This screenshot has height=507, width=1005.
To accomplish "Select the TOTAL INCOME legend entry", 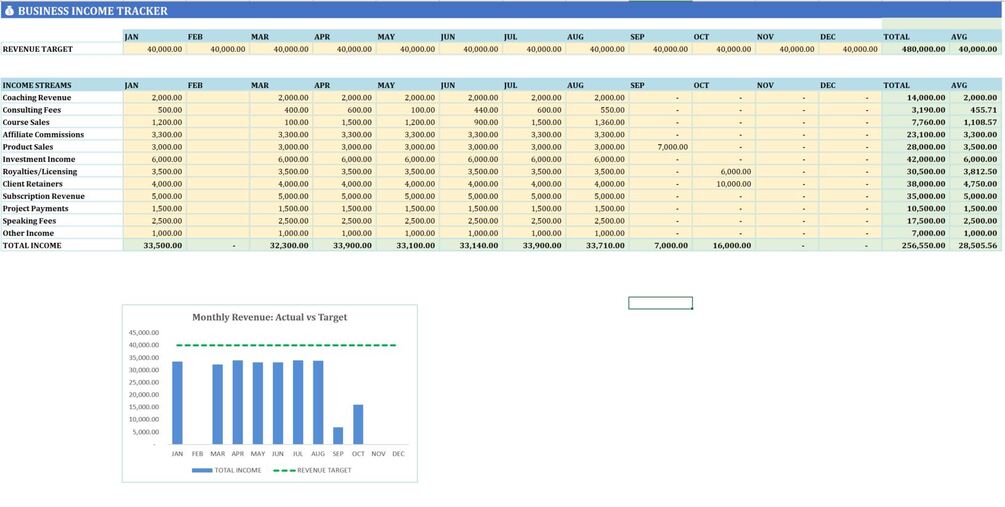I will (226, 470).
